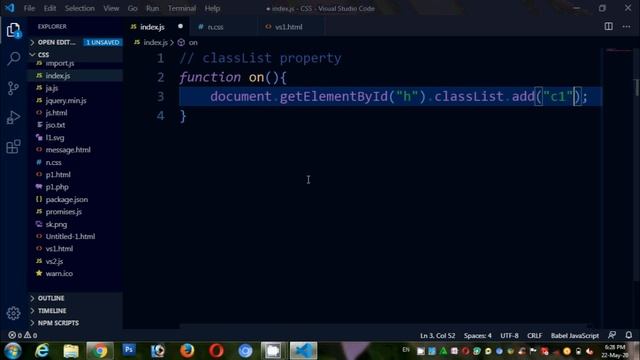Click line number 3 in the gutter
The width and height of the screenshot is (640, 360).
(x=160, y=96)
